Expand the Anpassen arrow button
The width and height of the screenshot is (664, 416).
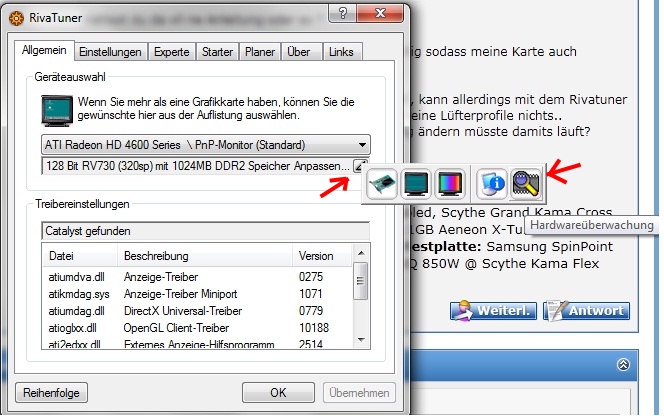[x=360, y=166]
